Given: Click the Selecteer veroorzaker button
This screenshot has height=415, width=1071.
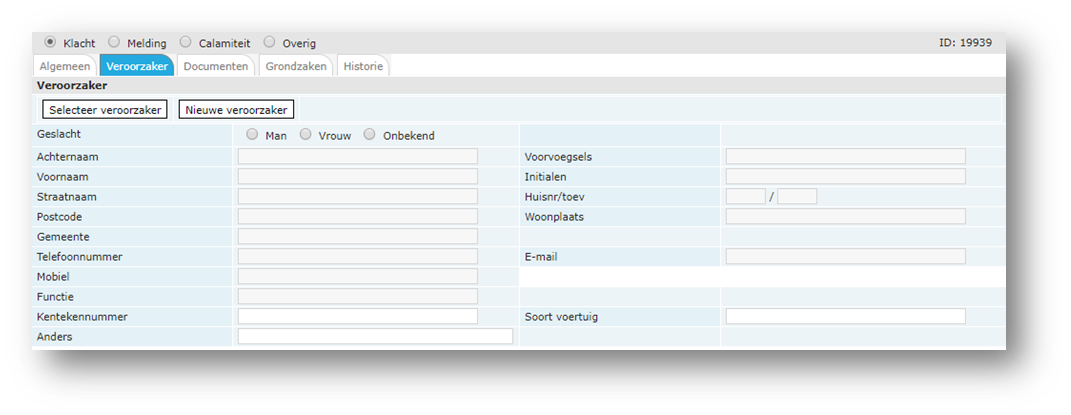Looking at the screenshot, I should click(x=104, y=109).
